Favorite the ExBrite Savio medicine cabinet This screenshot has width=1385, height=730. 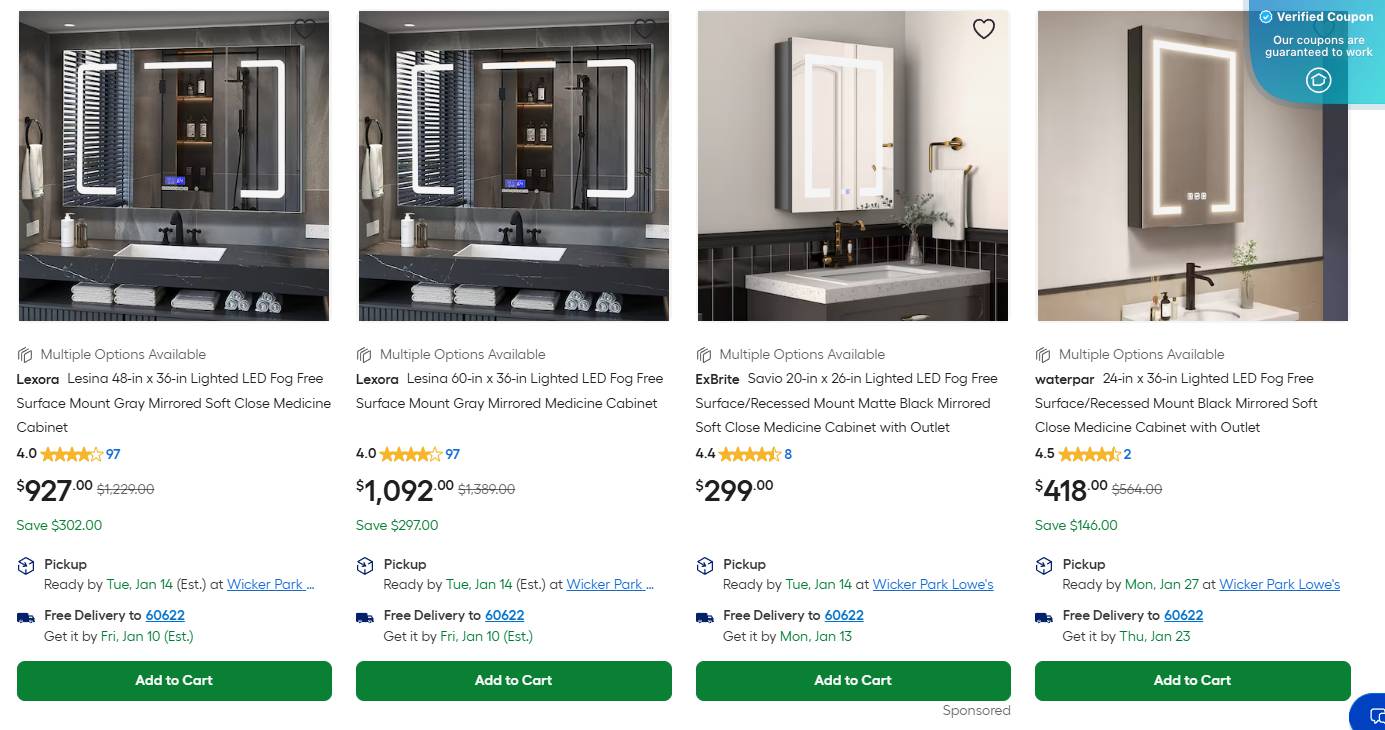tap(983, 29)
